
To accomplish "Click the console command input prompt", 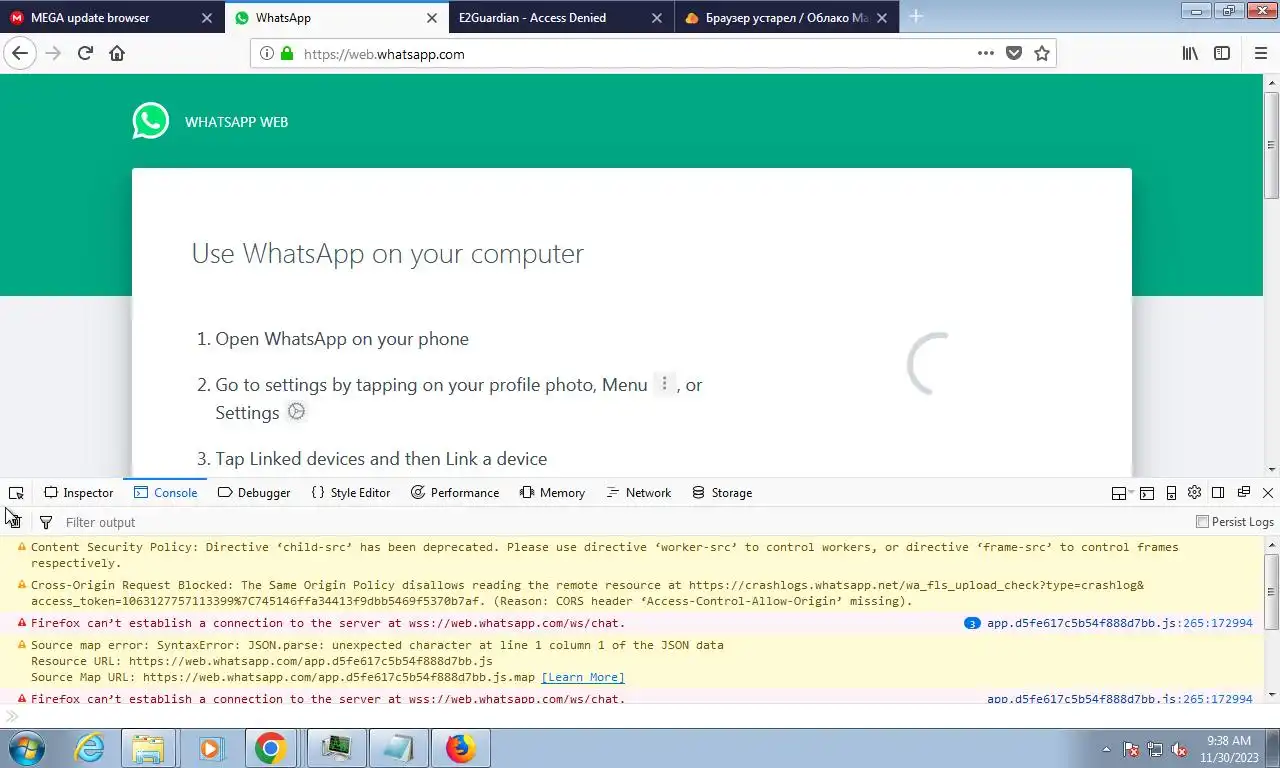I will pos(640,716).
